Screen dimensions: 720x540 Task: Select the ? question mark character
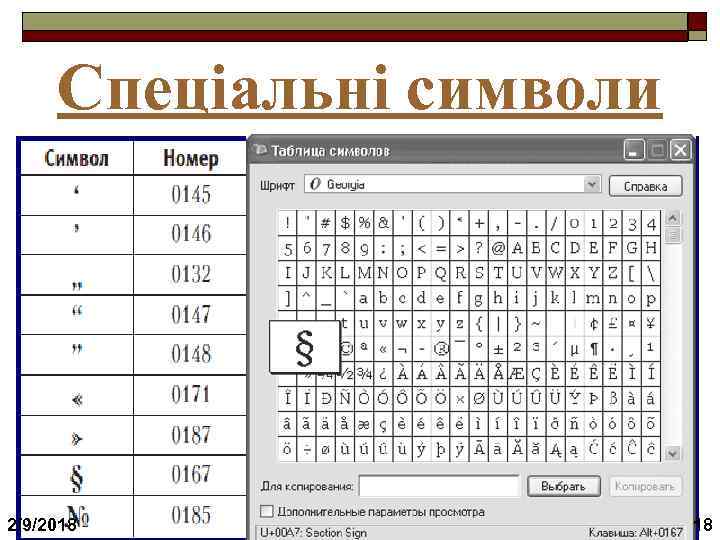point(478,248)
